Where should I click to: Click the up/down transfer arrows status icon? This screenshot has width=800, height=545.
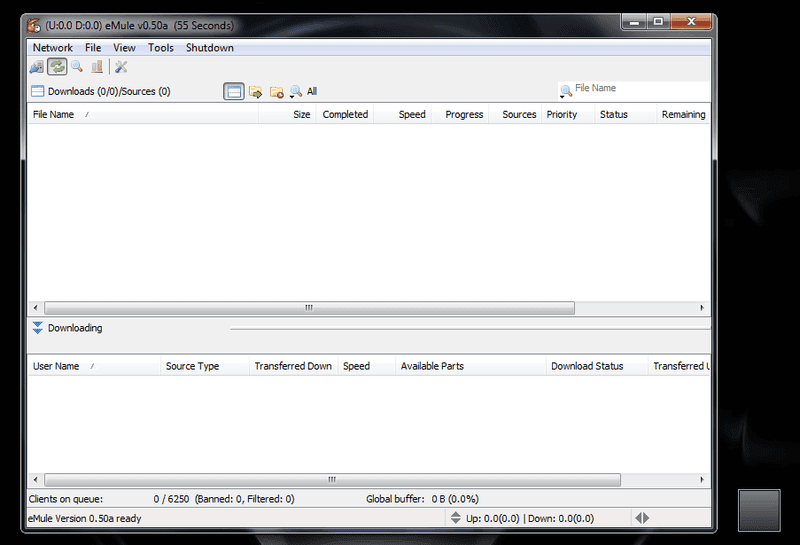pos(456,518)
